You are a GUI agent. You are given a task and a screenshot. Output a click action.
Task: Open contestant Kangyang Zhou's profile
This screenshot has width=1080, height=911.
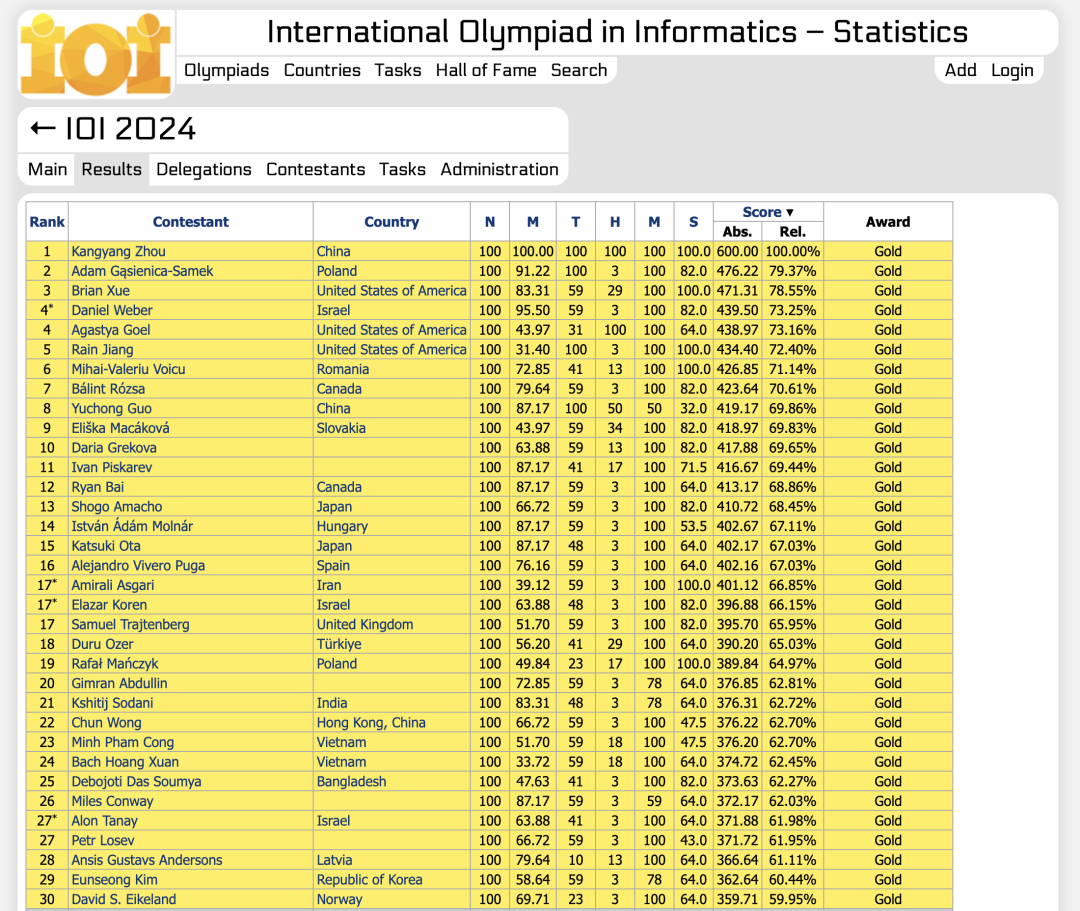tap(118, 251)
